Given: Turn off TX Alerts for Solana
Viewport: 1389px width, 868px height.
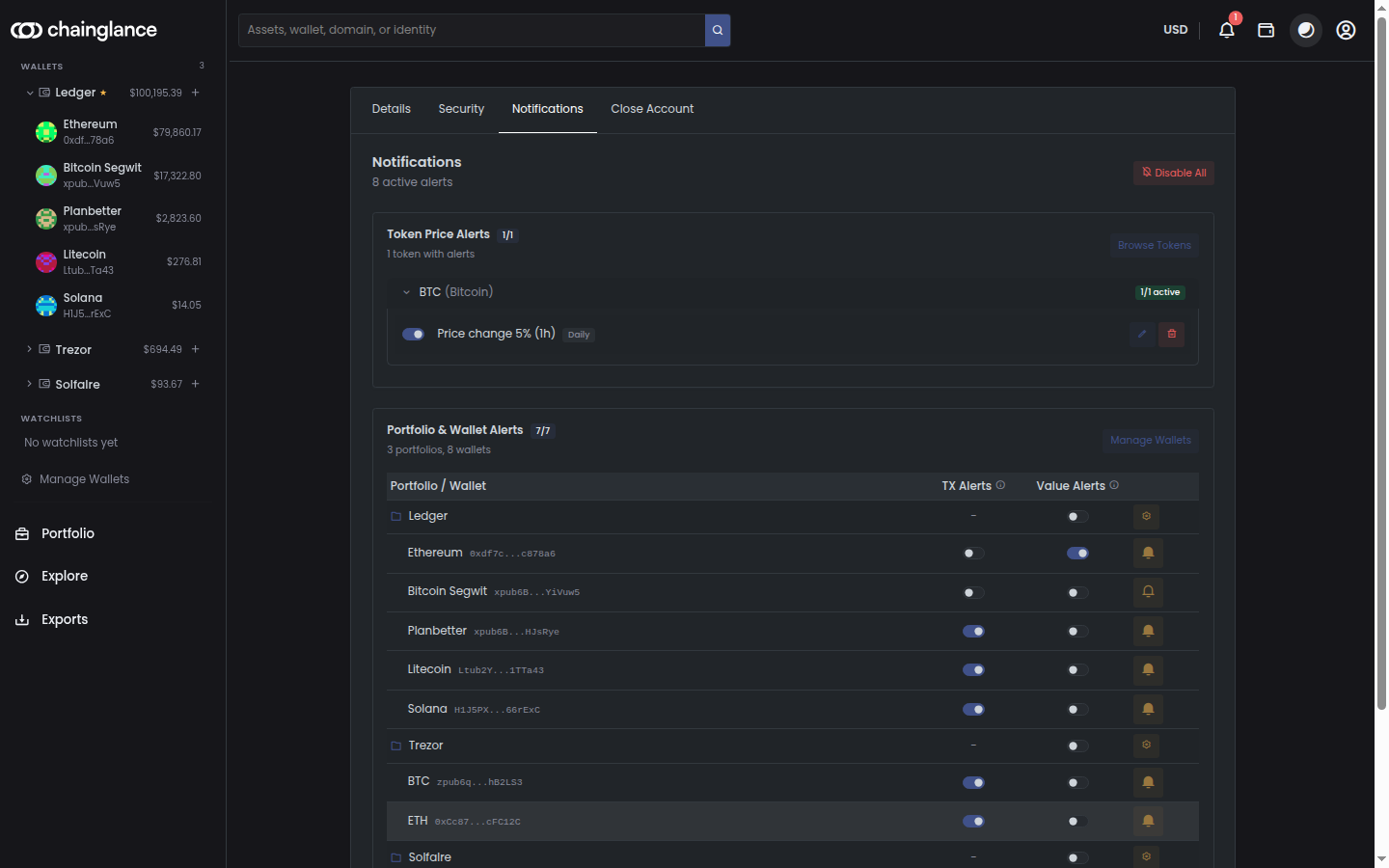Looking at the screenshot, I should pos(973,710).
